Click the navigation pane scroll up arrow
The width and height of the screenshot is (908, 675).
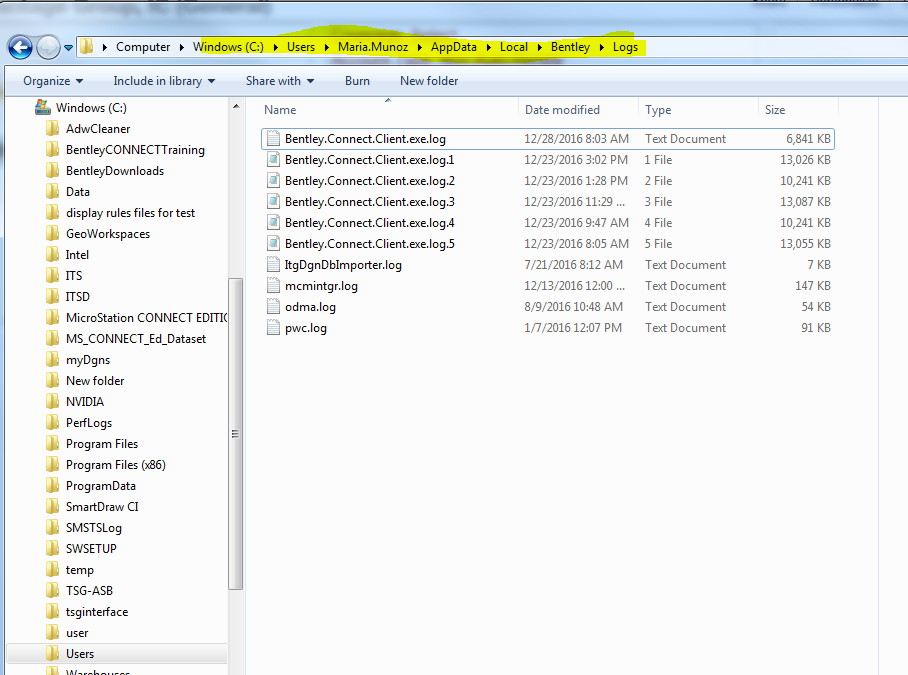236,107
